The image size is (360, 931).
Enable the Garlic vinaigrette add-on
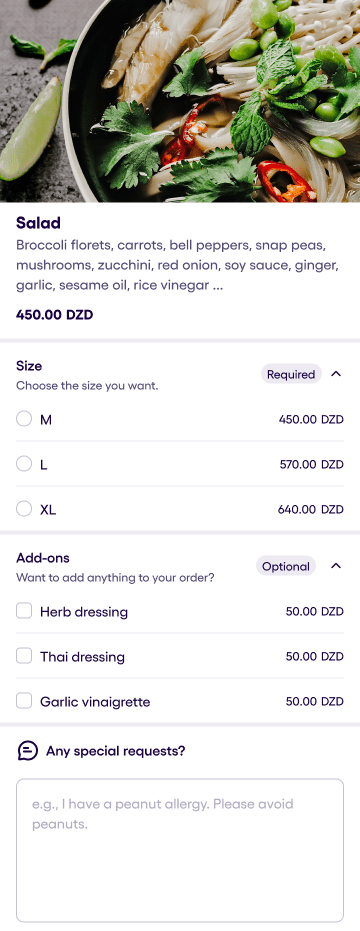pyautogui.click(x=24, y=701)
